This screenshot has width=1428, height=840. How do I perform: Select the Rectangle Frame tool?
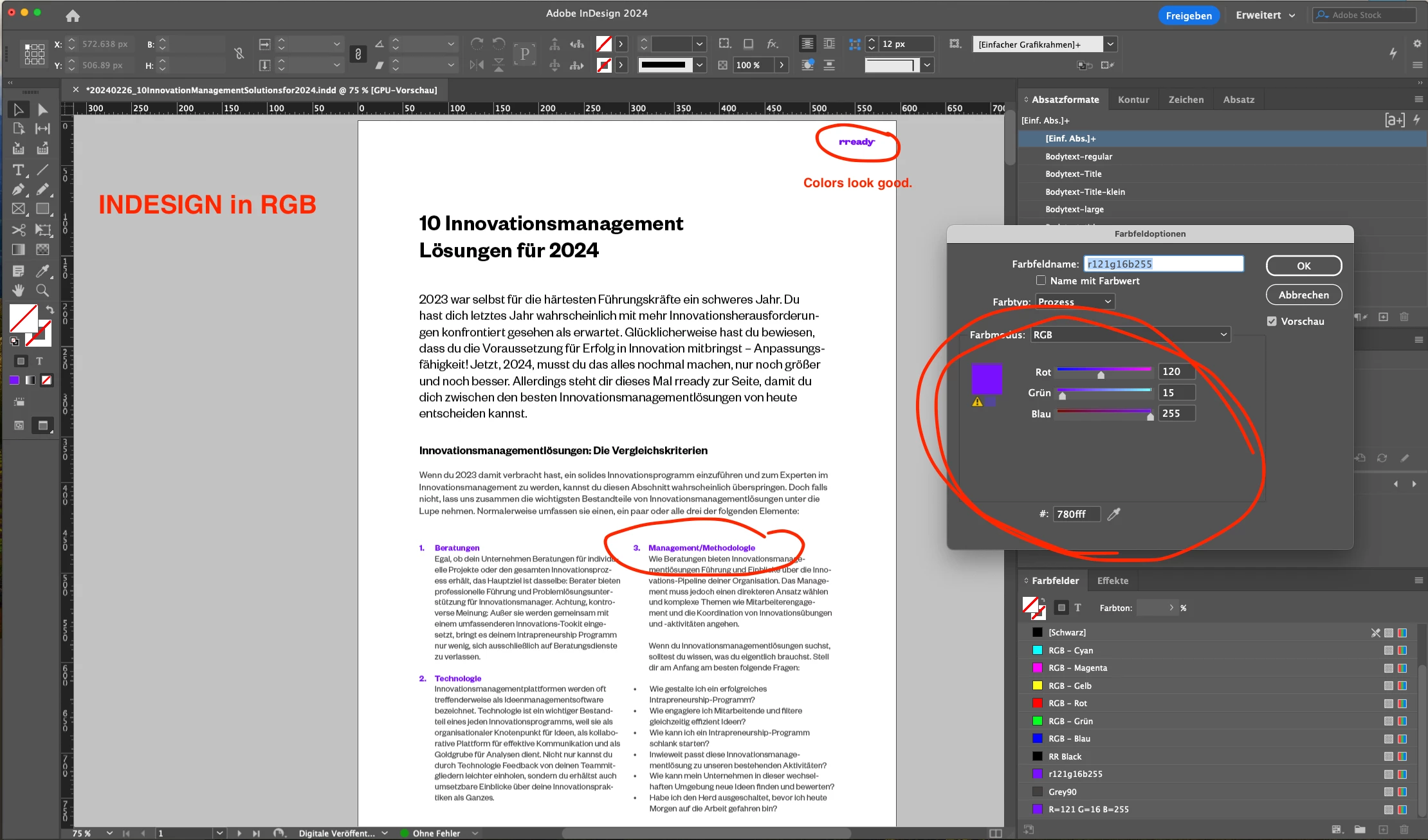click(x=18, y=209)
